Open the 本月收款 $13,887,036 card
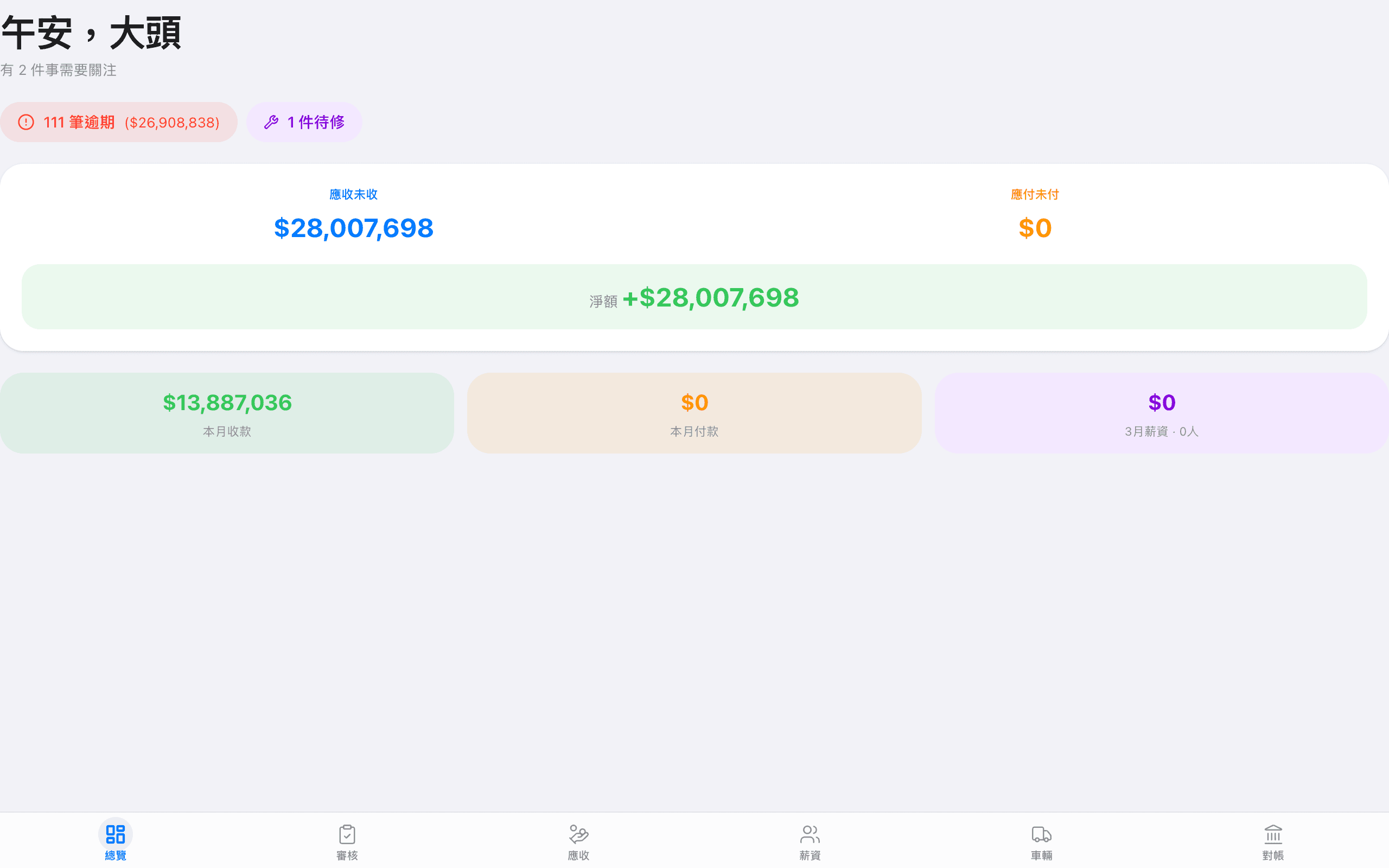1389x868 pixels. 227,413
